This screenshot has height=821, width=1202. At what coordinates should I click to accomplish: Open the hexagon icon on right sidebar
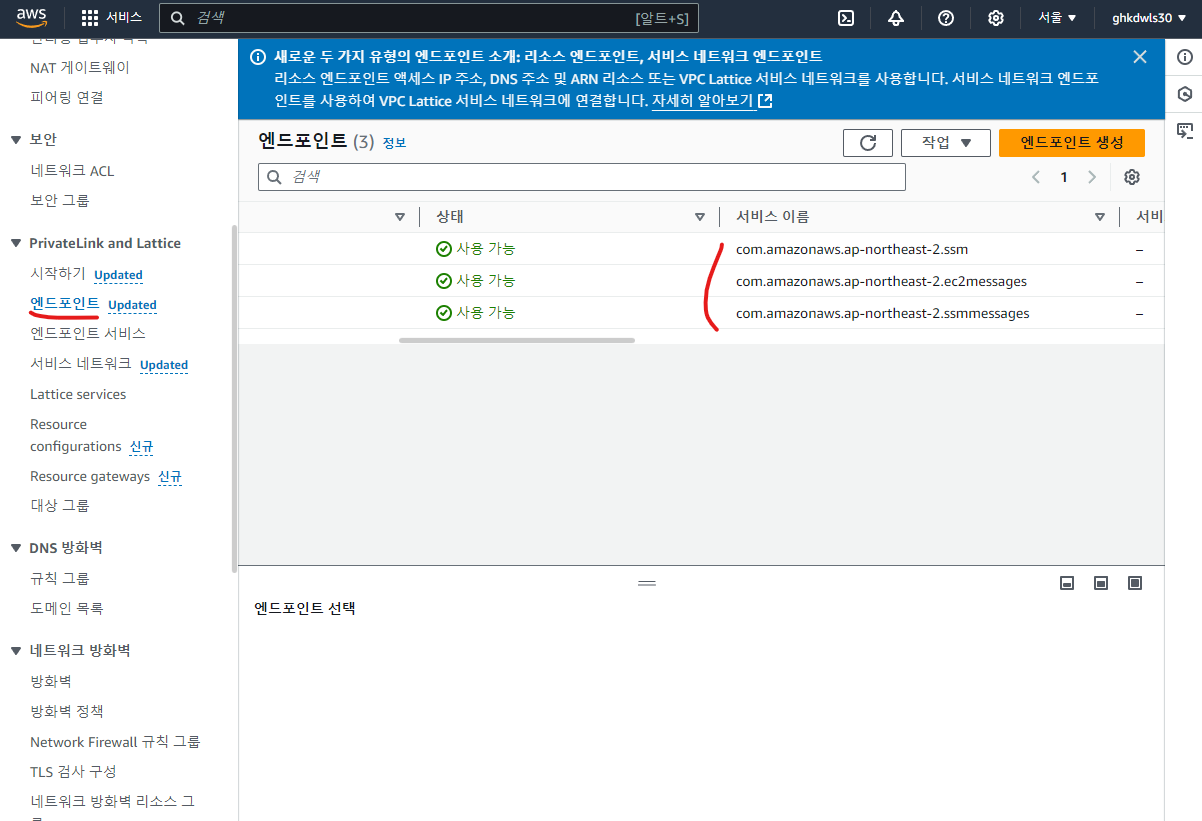tap(1185, 94)
